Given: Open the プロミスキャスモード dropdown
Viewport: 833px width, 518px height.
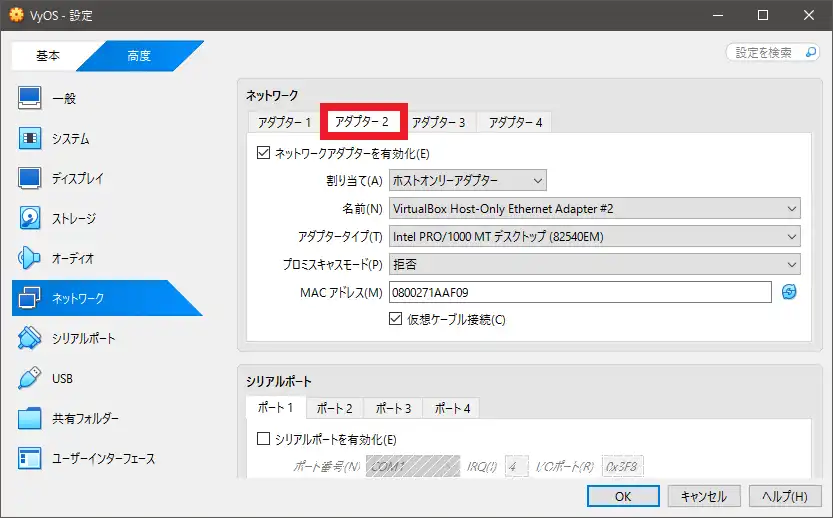Looking at the screenshot, I should [594, 264].
